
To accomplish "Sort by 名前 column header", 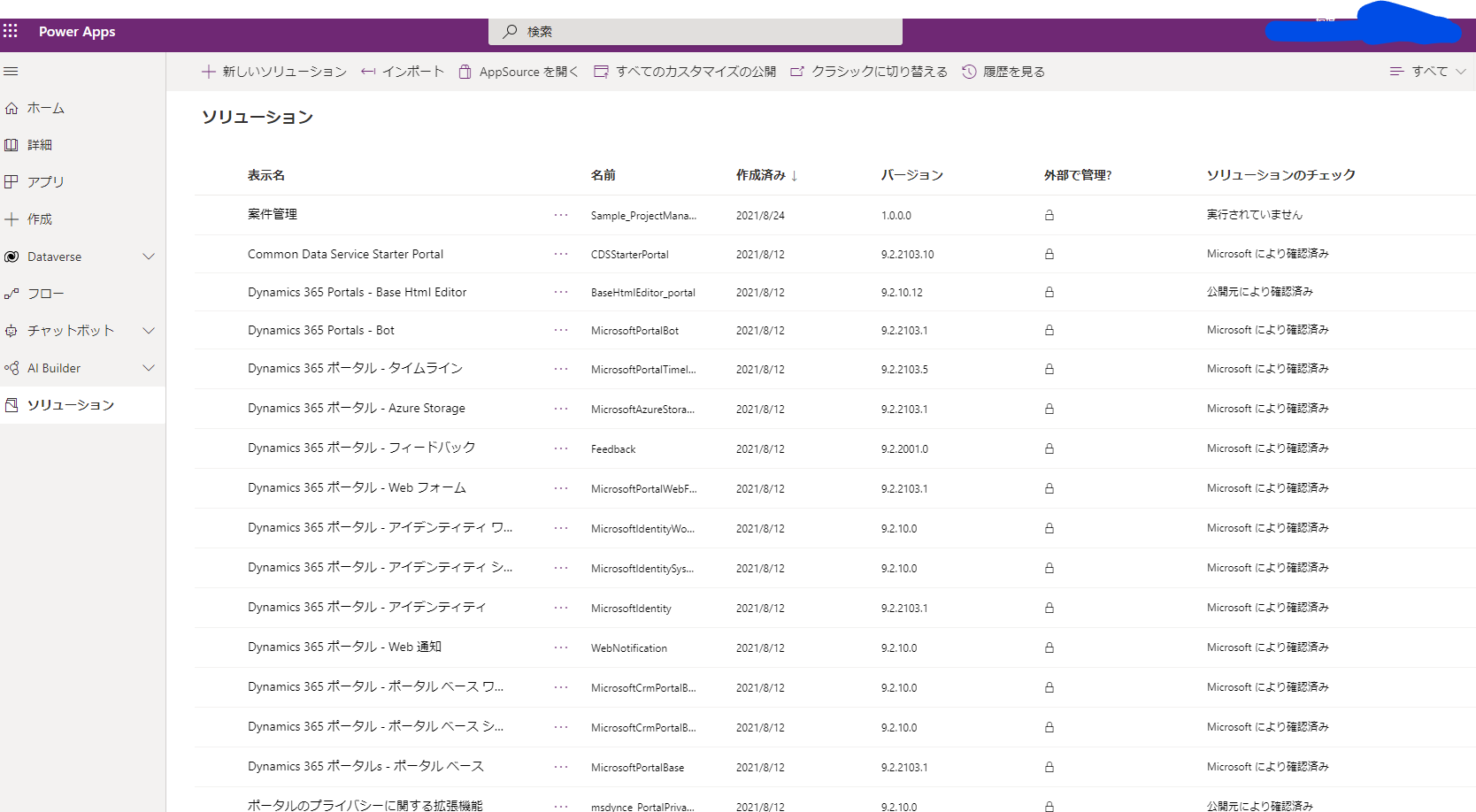I will click(x=603, y=175).
